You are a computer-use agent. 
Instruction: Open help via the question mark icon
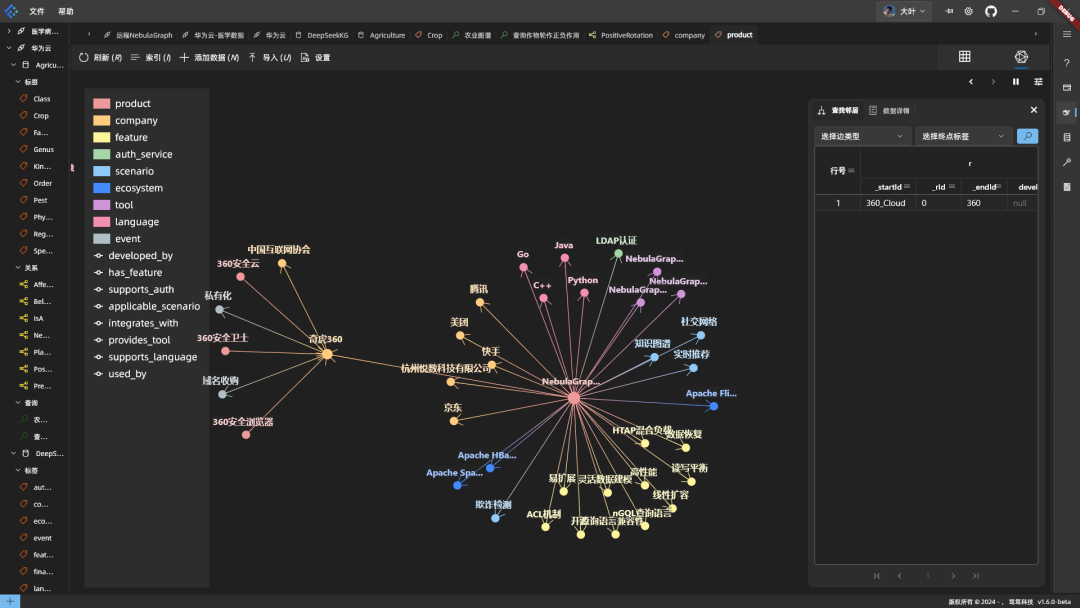pyautogui.click(x=1066, y=62)
